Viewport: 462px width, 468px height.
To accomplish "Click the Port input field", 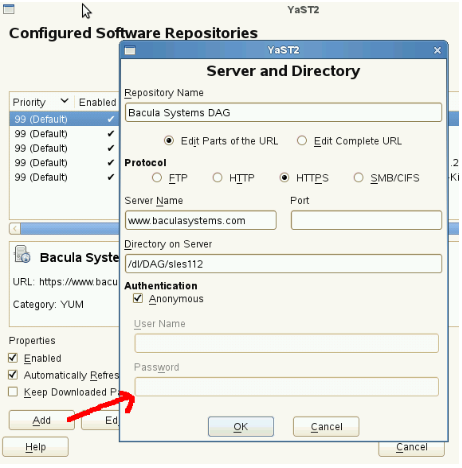I will click(366, 220).
